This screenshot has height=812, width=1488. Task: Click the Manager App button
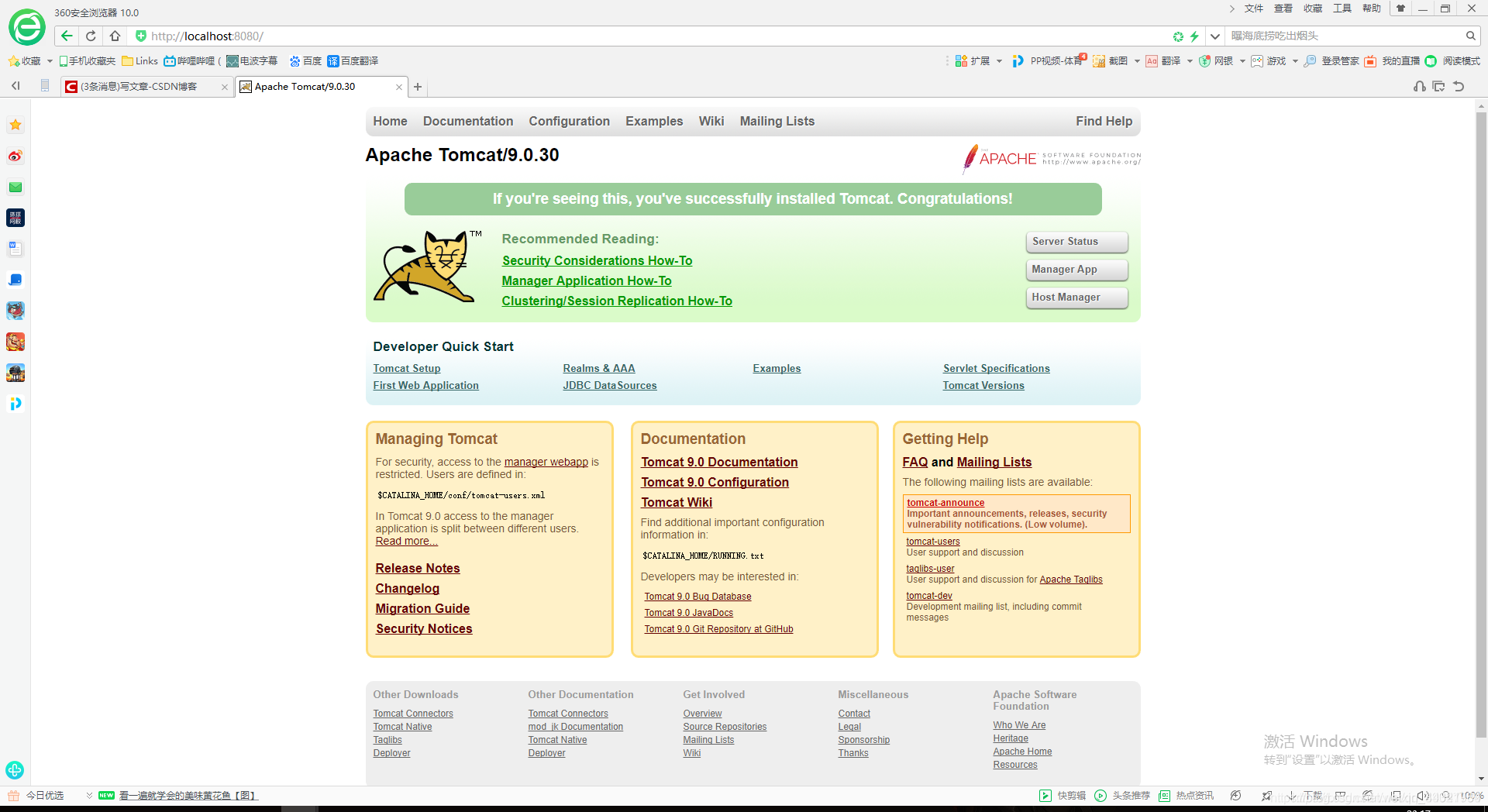[1077, 270]
